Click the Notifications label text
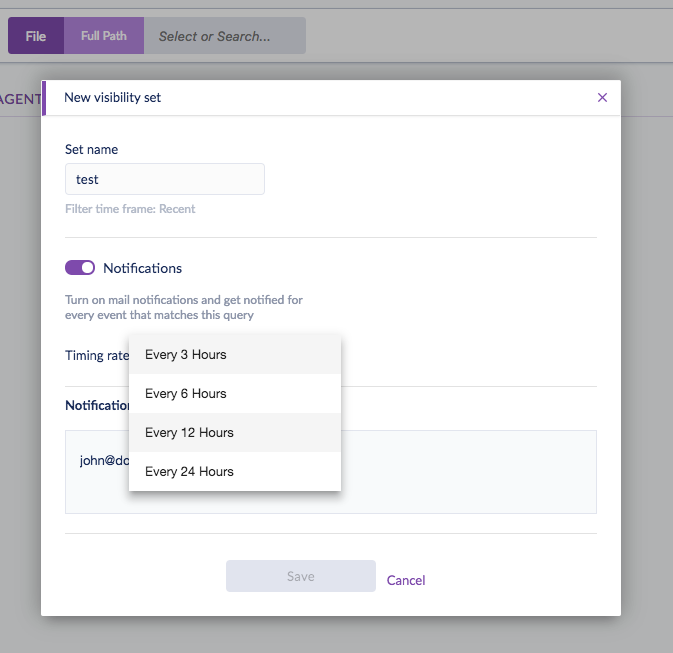This screenshot has height=653, width=673. [143, 268]
